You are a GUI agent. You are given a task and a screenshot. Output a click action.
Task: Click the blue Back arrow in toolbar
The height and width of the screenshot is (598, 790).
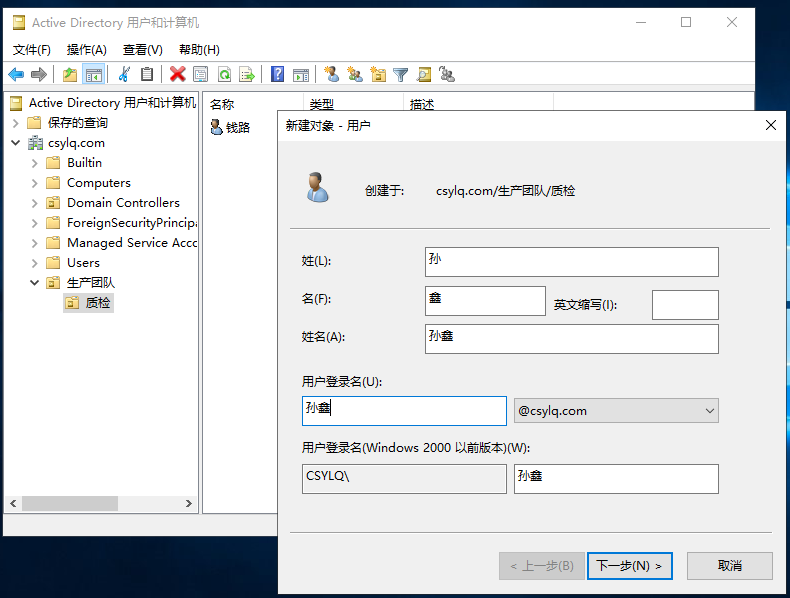(x=17, y=75)
